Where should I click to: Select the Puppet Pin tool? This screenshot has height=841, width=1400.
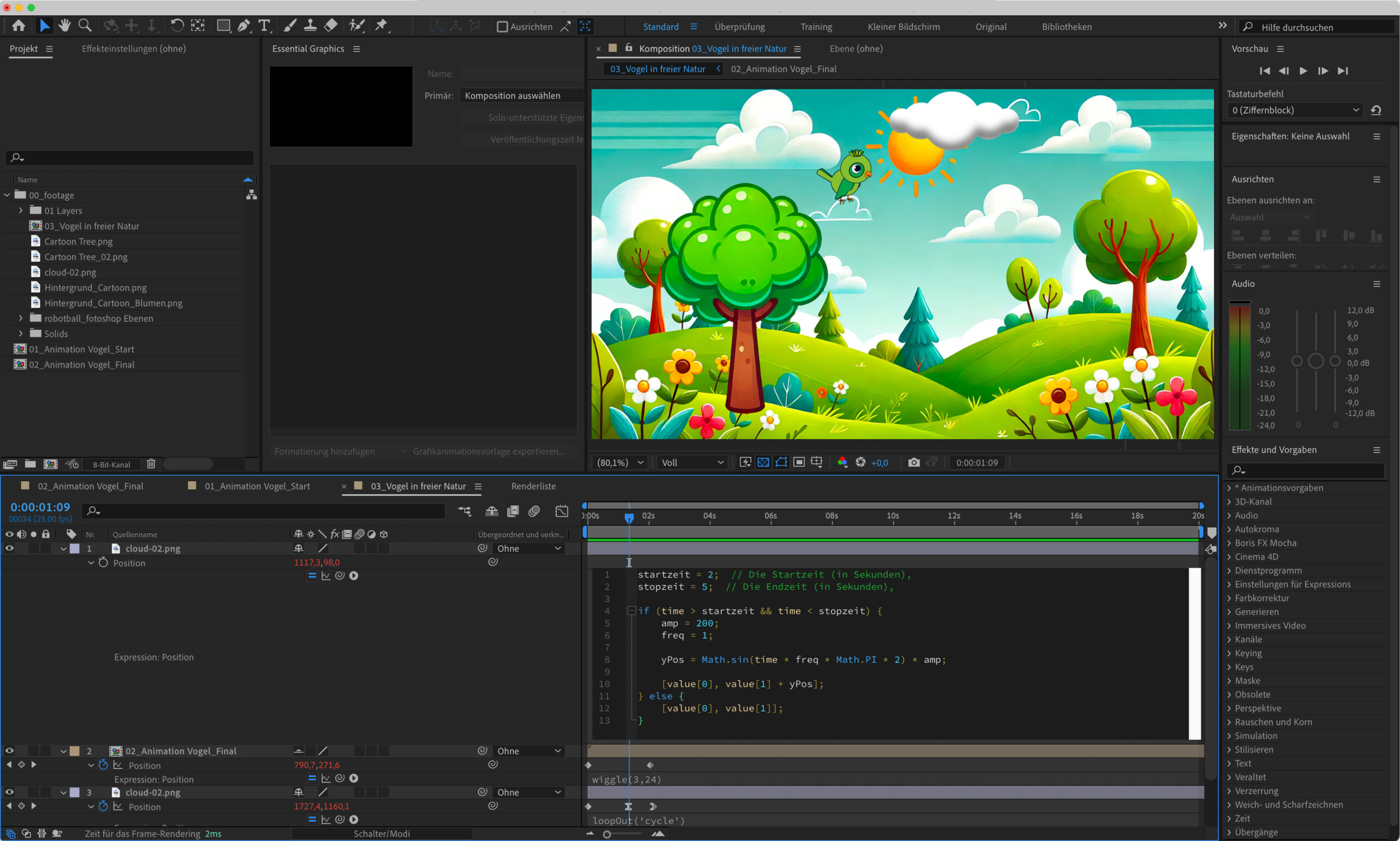382,26
